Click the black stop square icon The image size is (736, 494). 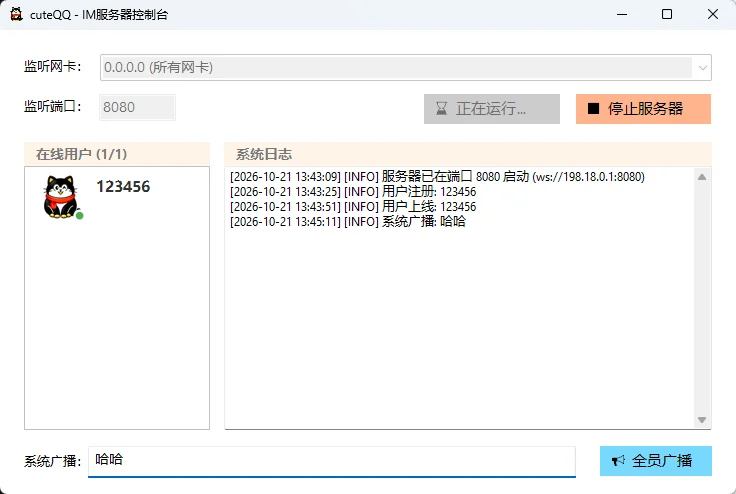point(593,109)
